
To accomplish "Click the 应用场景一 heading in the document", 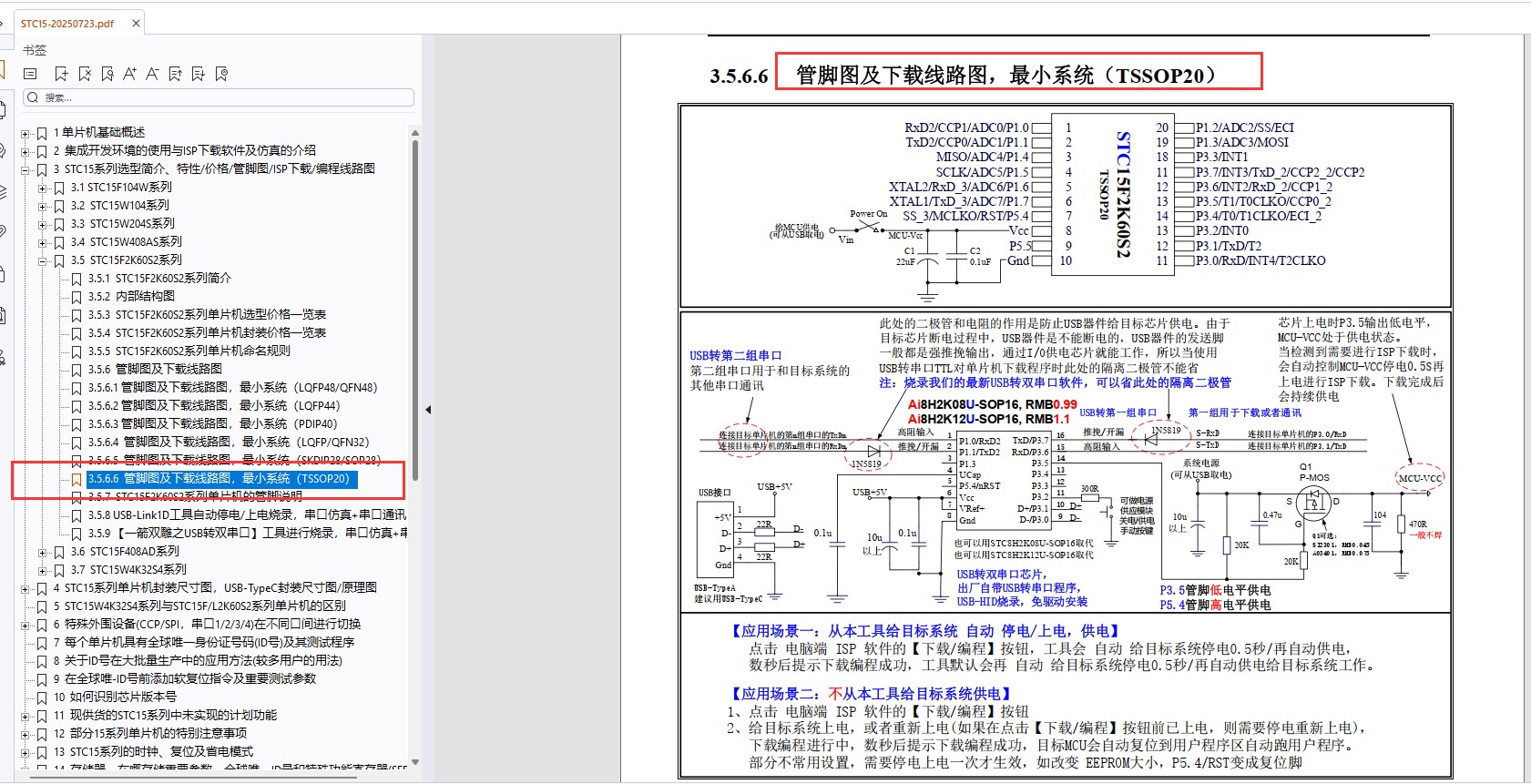I will pos(926,631).
